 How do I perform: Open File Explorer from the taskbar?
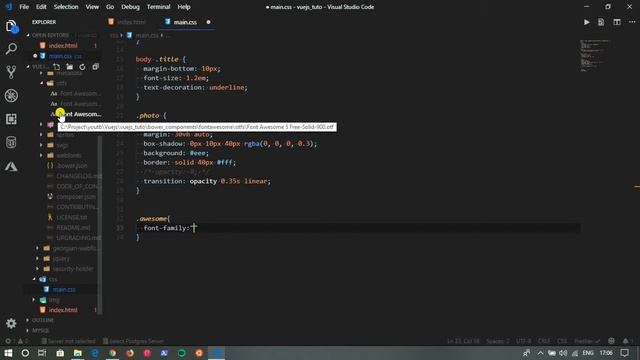pos(77,353)
